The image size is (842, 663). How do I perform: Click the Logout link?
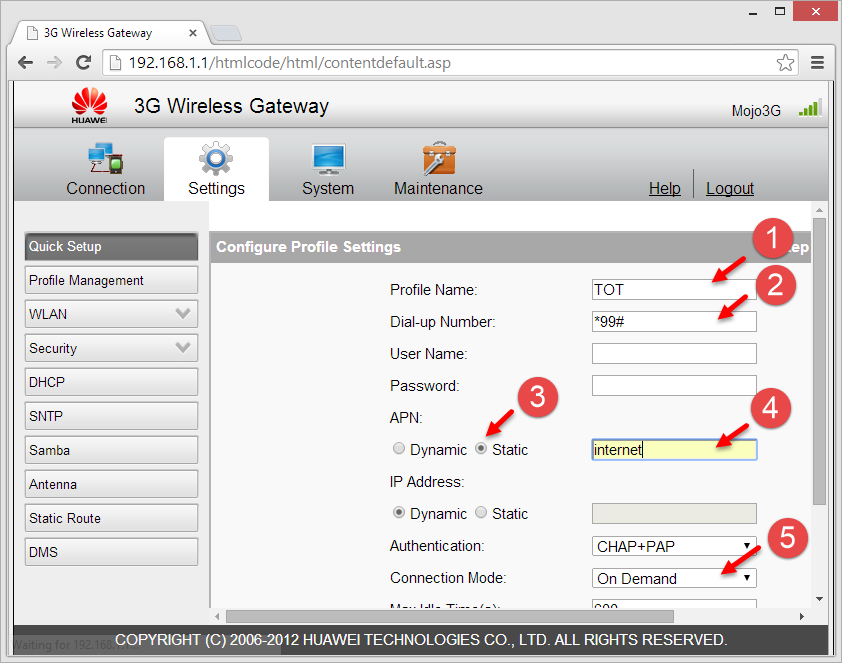coord(730,188)
